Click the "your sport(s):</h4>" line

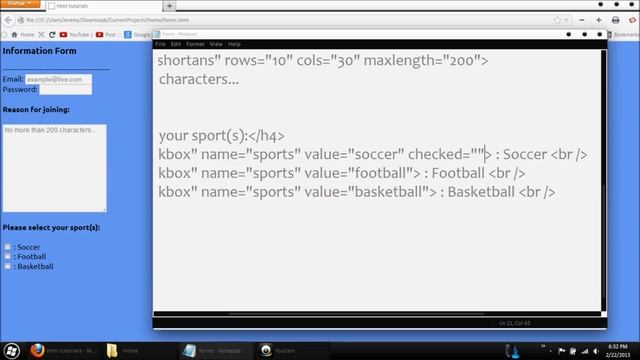point(222,136)
